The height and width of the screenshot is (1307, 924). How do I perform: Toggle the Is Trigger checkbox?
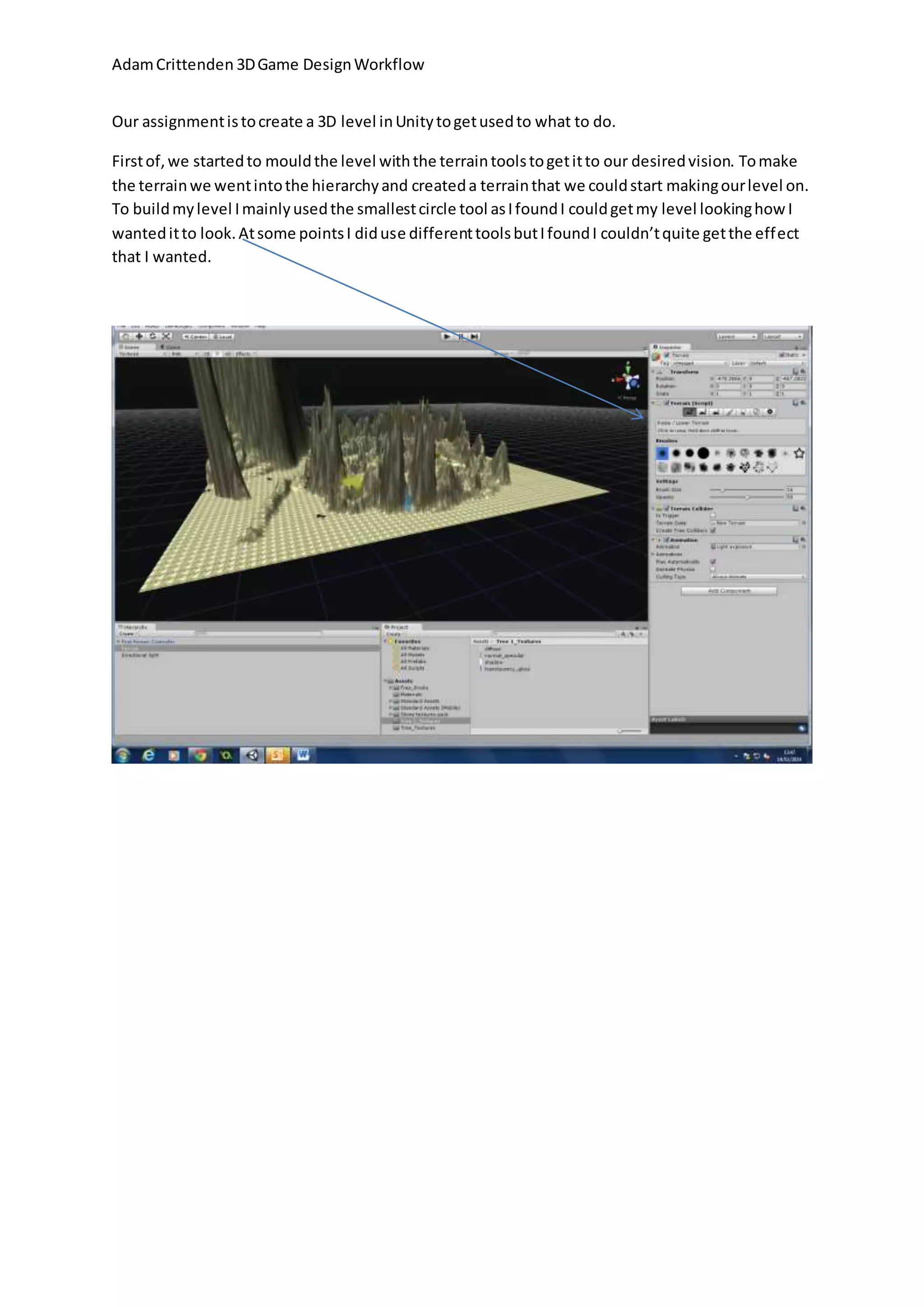click(713, 516)
